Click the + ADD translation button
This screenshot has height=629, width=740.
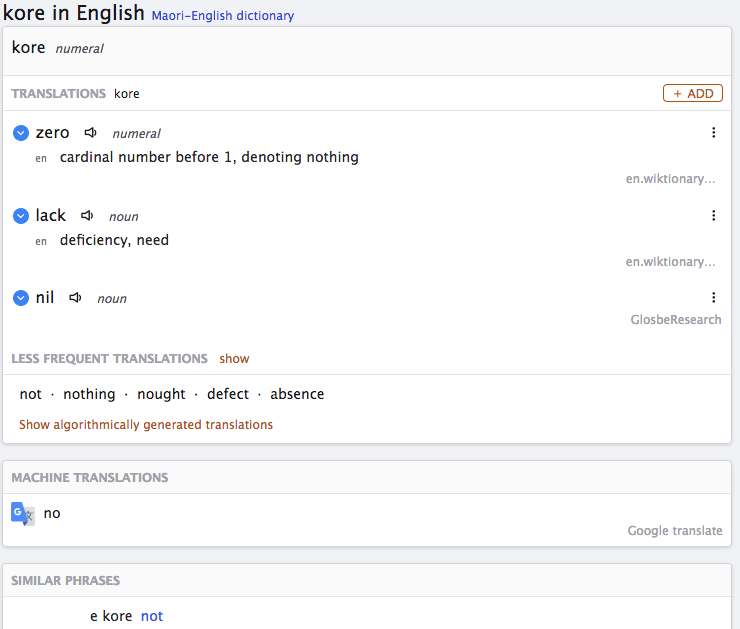692,93
